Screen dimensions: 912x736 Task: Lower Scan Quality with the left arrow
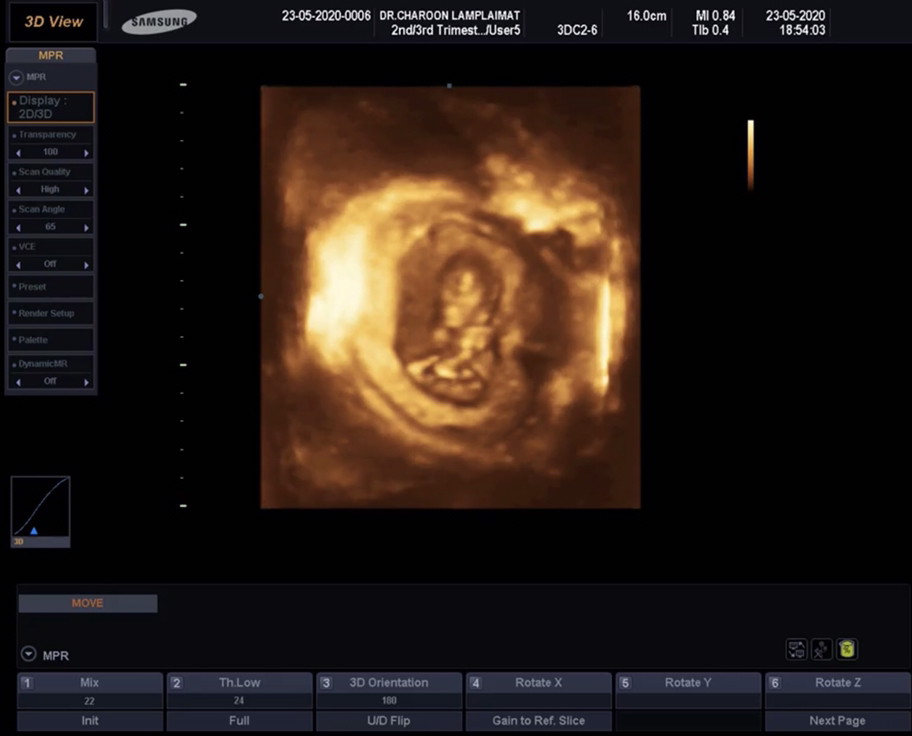point(19,190)
